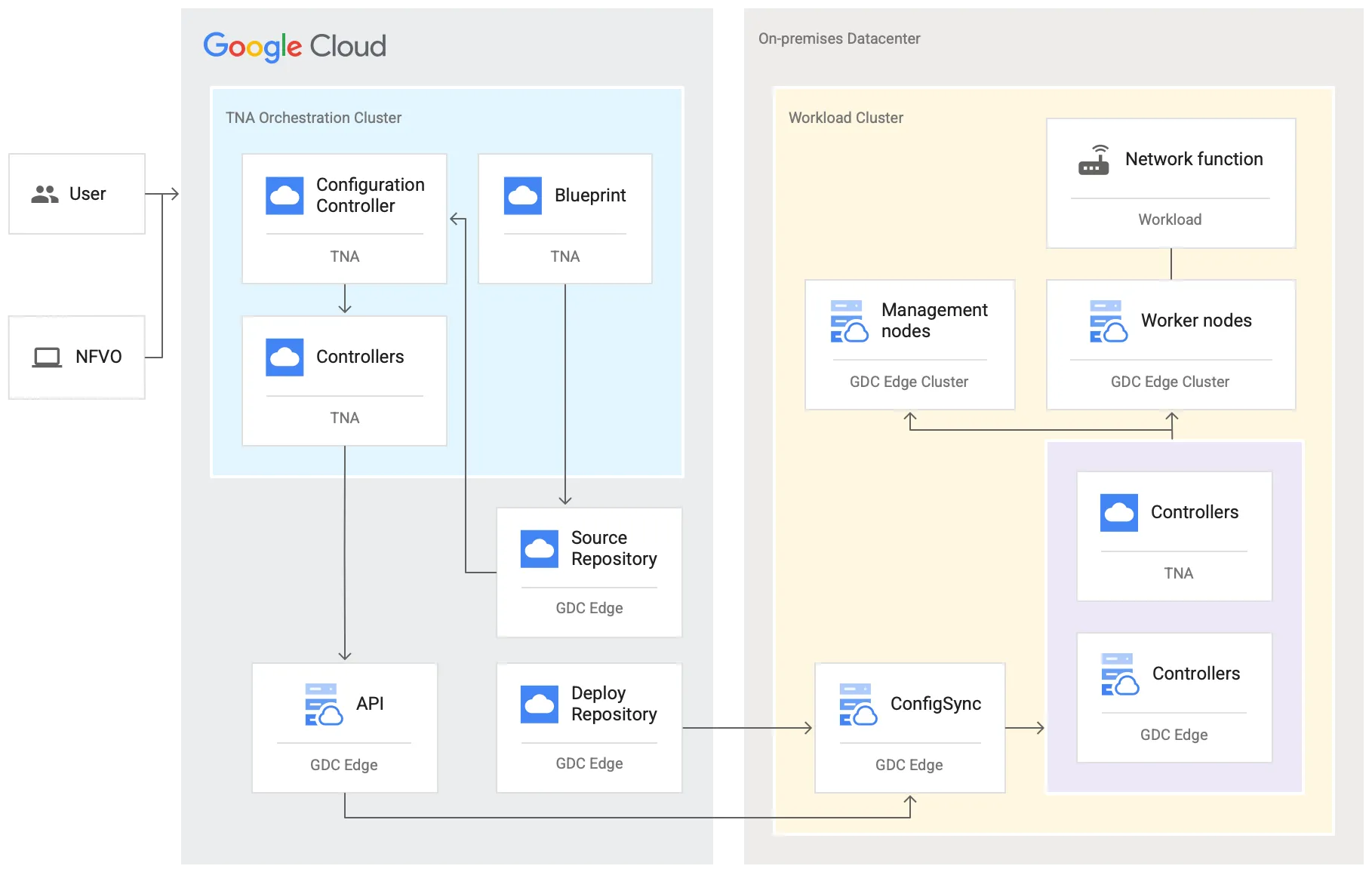
Task: Click the Worker nodes server icon
Action: [x=1108, y=321]
